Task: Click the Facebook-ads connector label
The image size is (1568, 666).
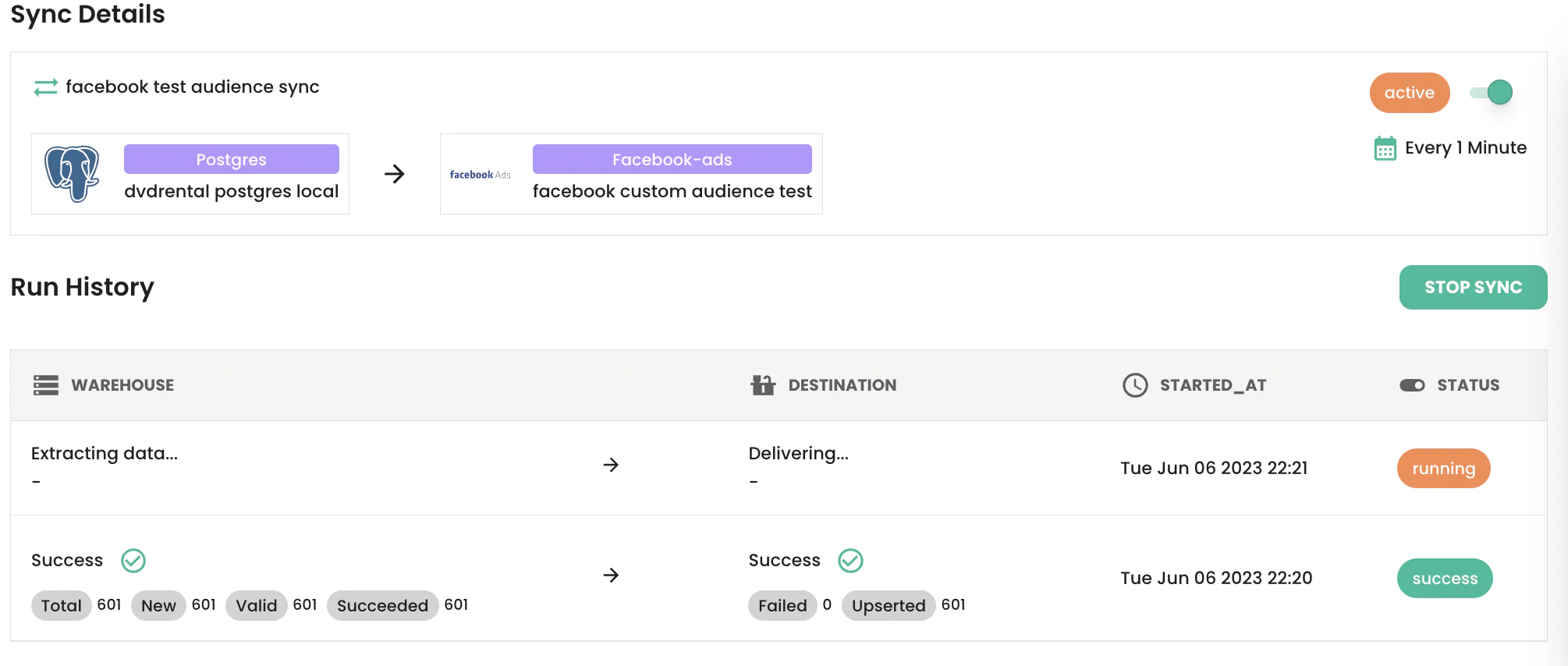Action: coord(672,159)
